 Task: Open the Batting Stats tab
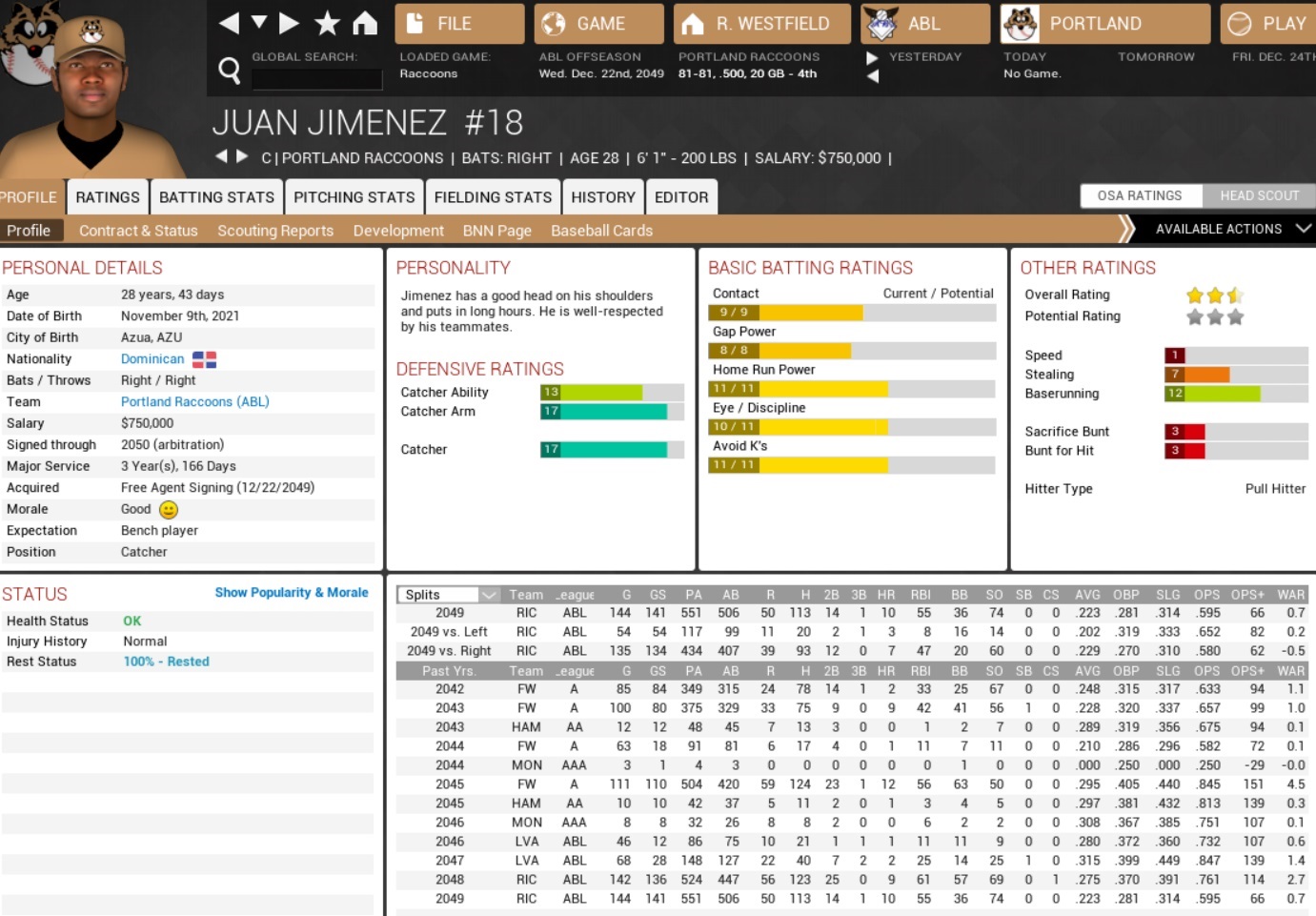click(216, 197)
